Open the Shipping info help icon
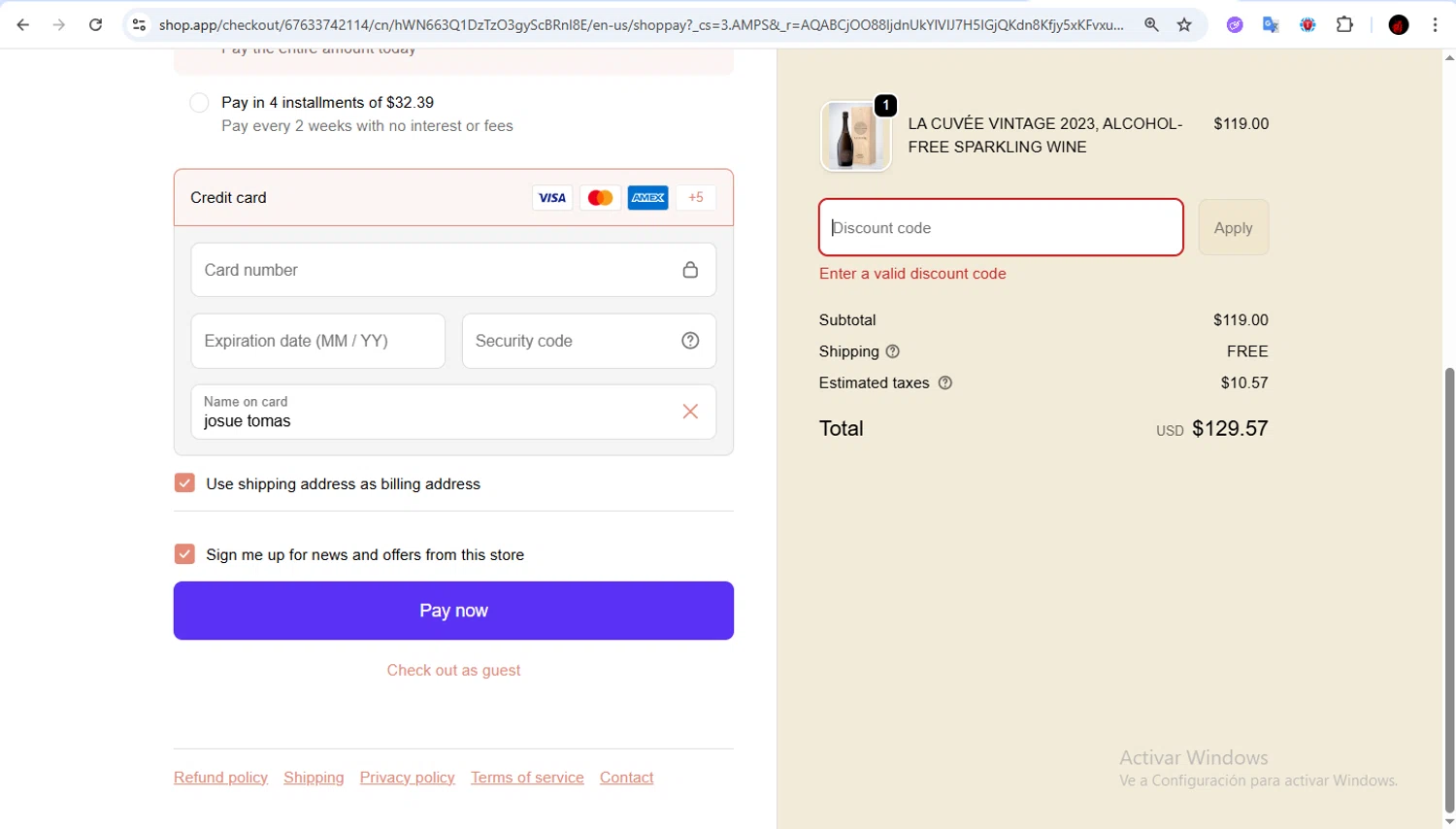The width and height of the screenshot is (1456, 829). [893, 351]
